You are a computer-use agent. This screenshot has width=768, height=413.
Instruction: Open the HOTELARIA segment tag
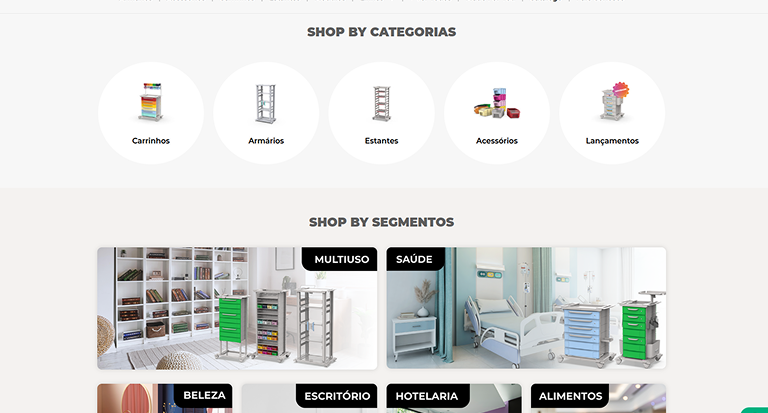tap(428, 396)
